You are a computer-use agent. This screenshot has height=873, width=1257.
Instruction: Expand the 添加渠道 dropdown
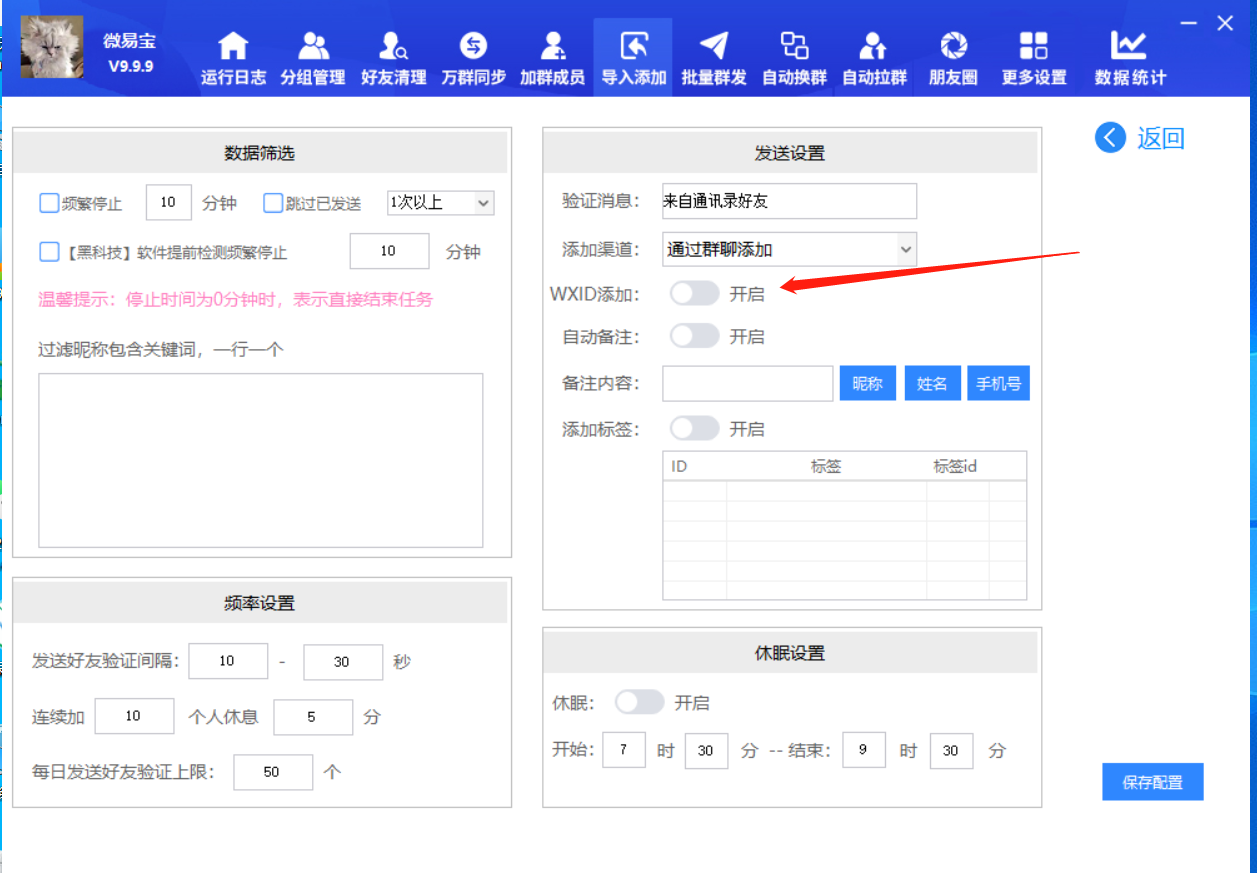(x=789, y=249)
